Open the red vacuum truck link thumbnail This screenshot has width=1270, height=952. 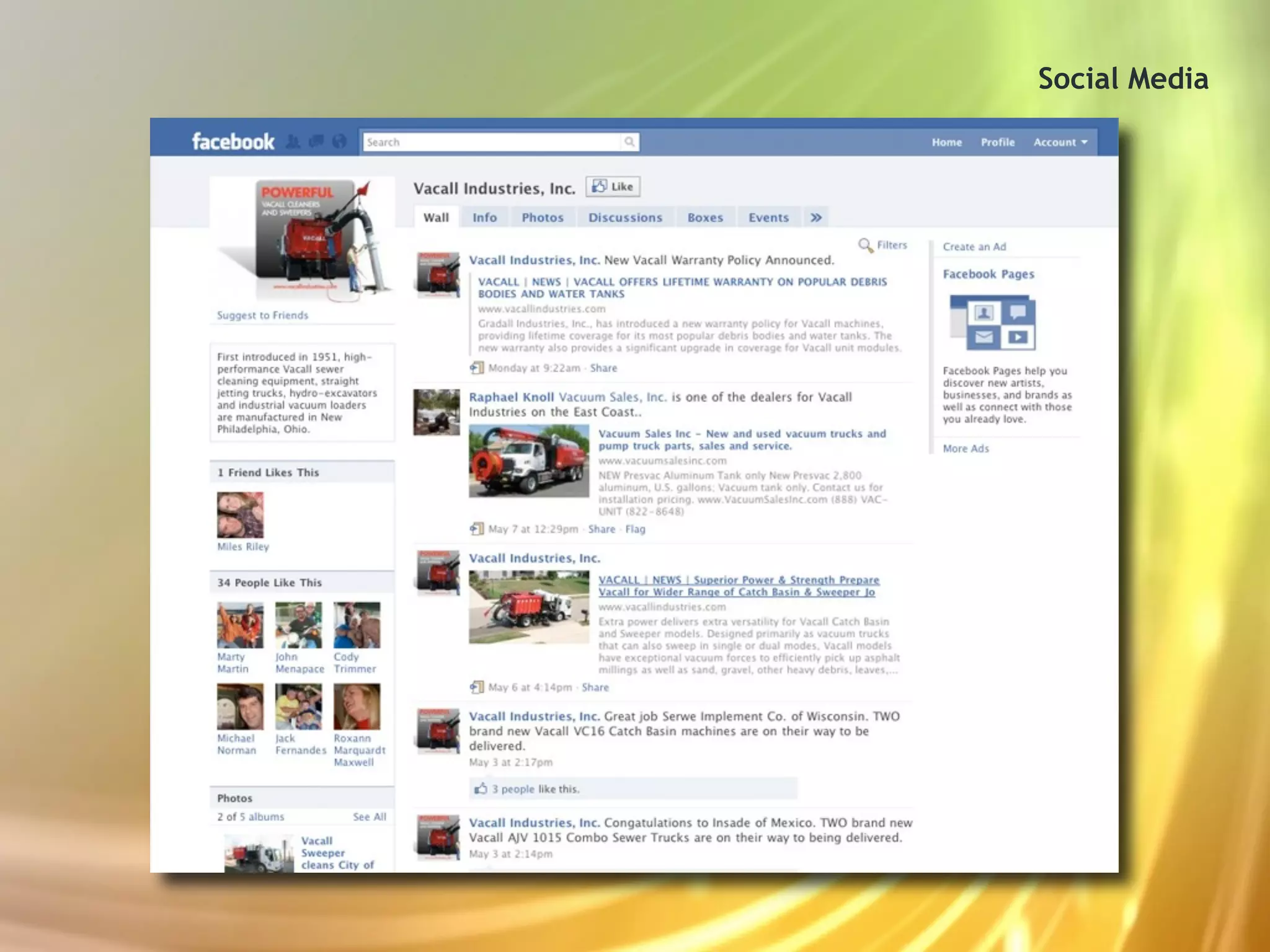point(529,461)
